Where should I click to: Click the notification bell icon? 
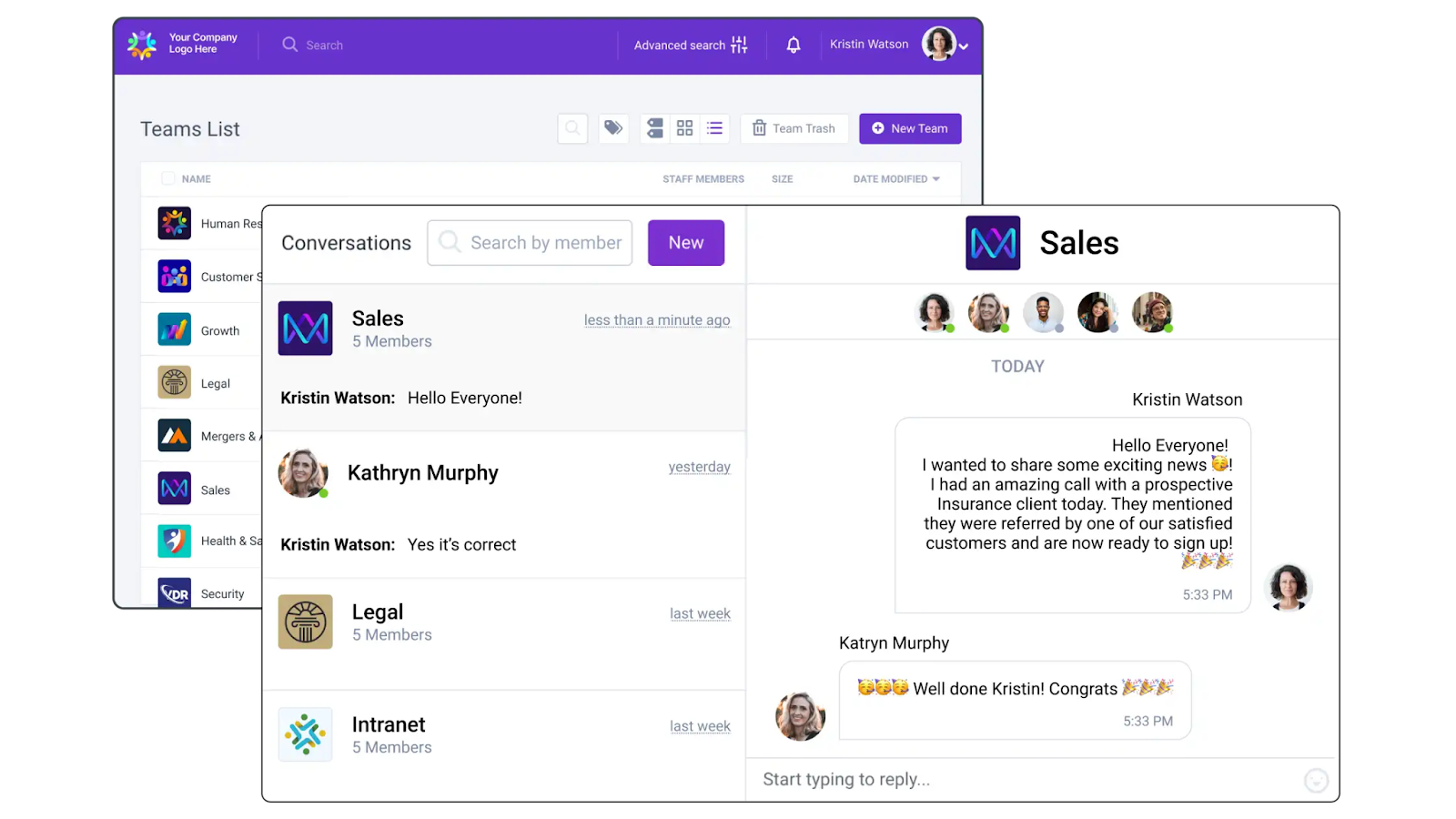click(792, 45)
